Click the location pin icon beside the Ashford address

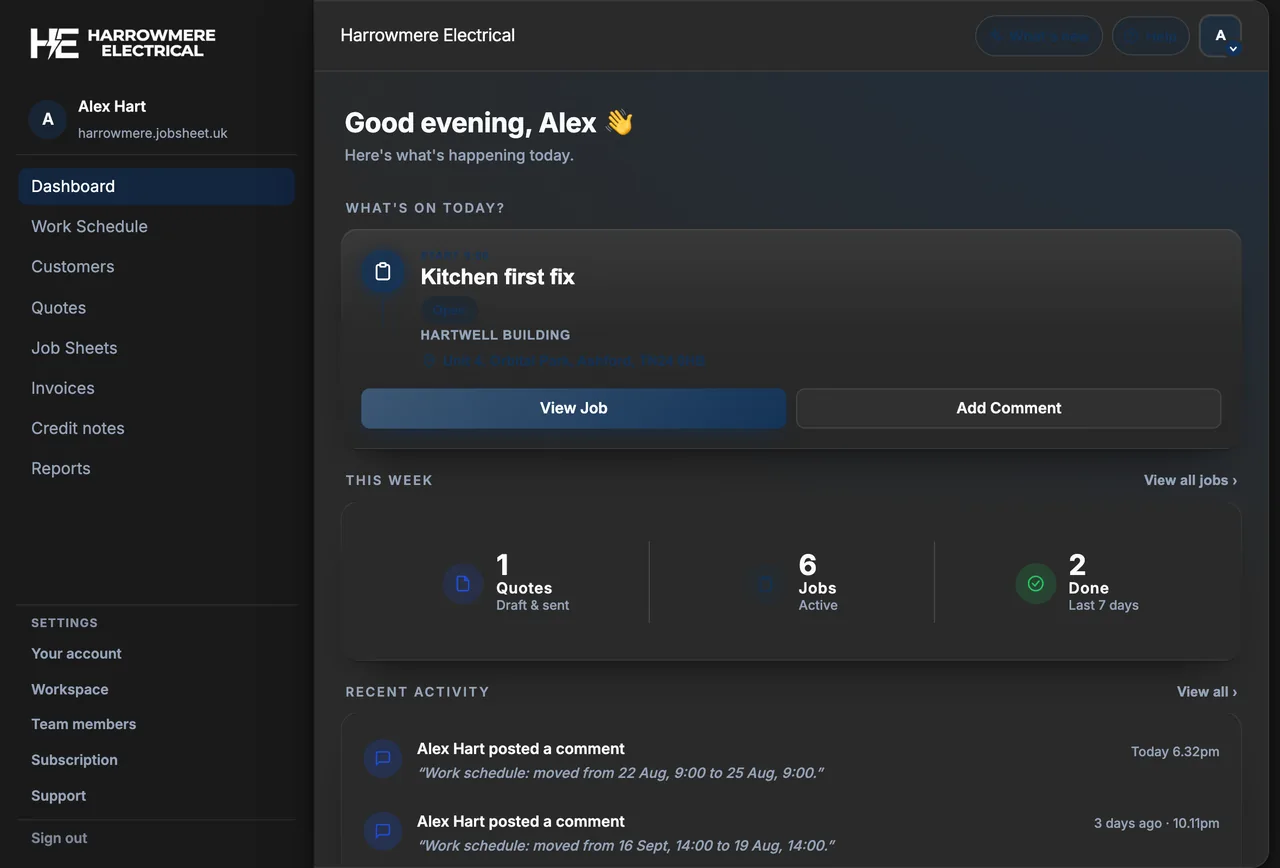click(429, 360)
